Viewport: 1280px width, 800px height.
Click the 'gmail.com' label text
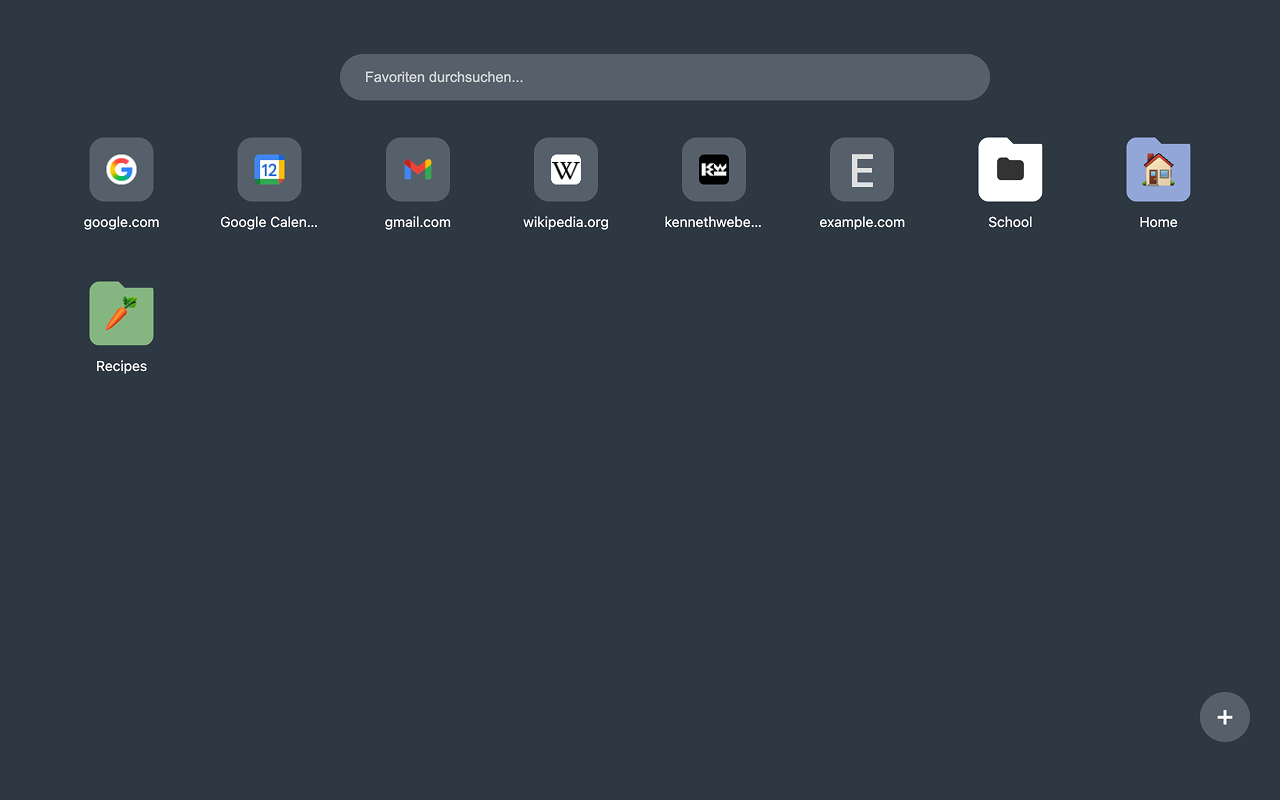(418, 222)
